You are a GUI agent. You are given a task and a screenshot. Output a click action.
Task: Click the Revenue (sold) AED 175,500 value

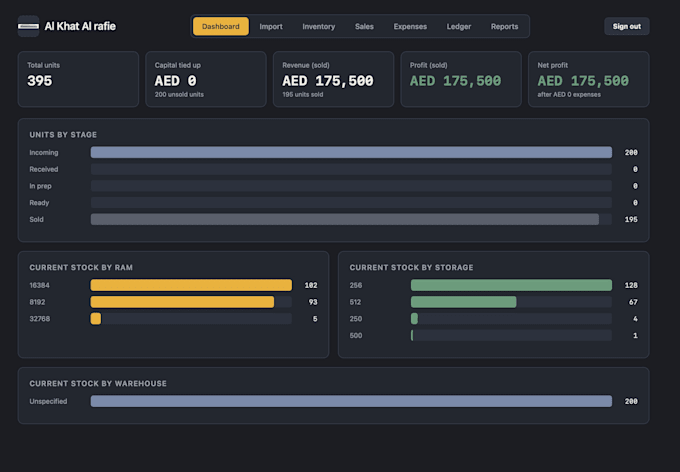[x=328, y=81]
